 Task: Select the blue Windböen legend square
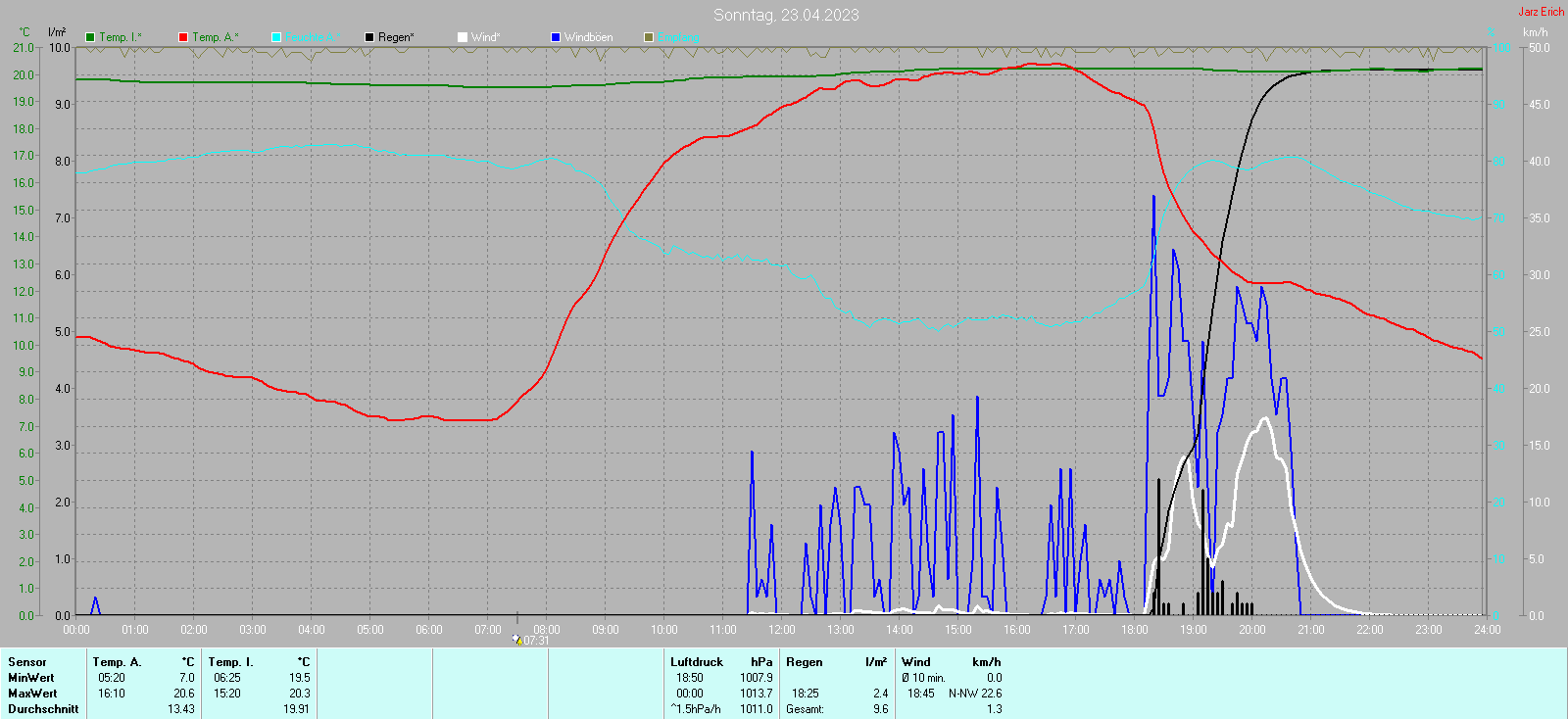pos(556,37)
